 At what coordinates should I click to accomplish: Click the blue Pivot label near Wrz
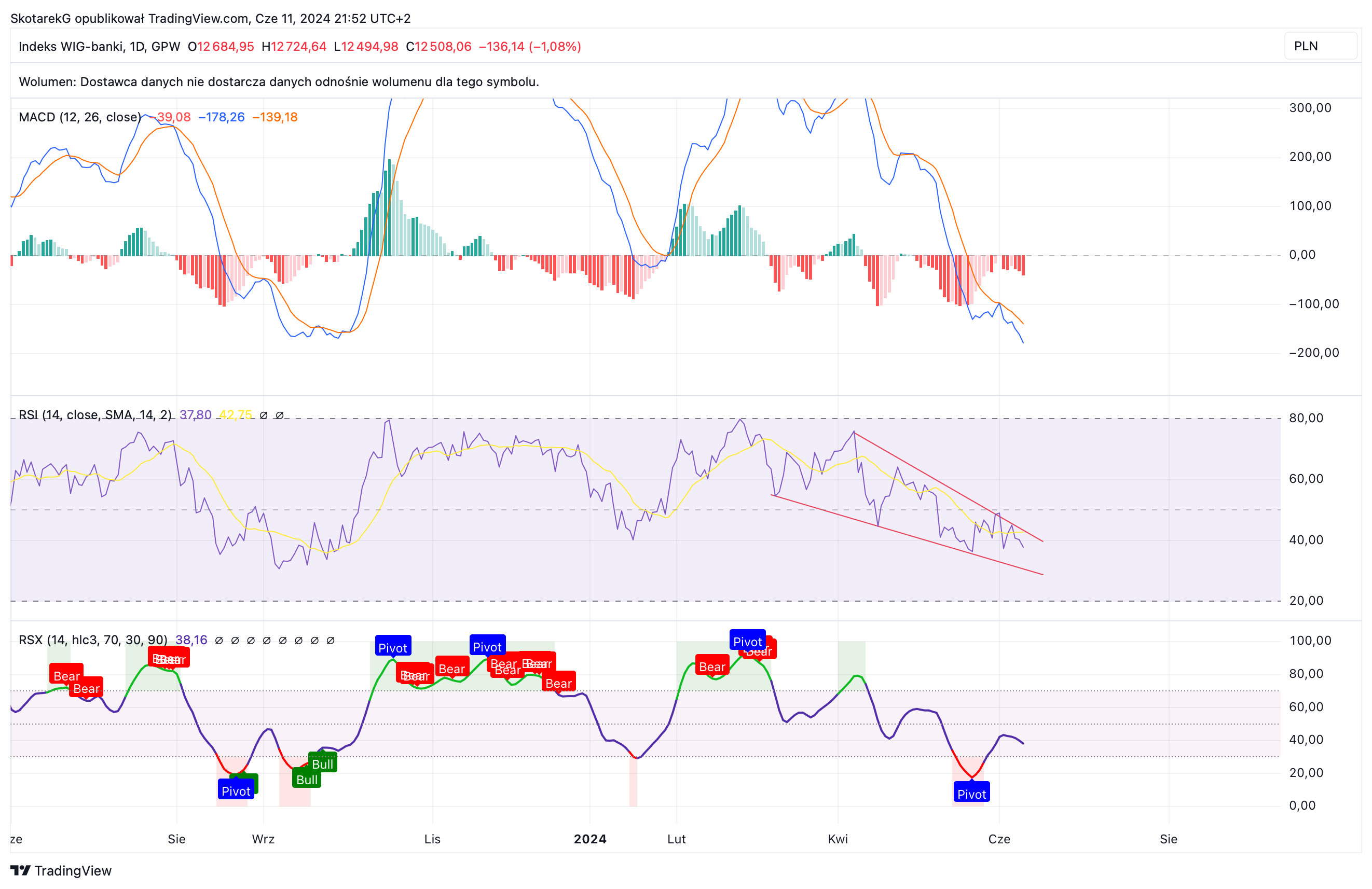pyautogui.click(x=236, y=790)
